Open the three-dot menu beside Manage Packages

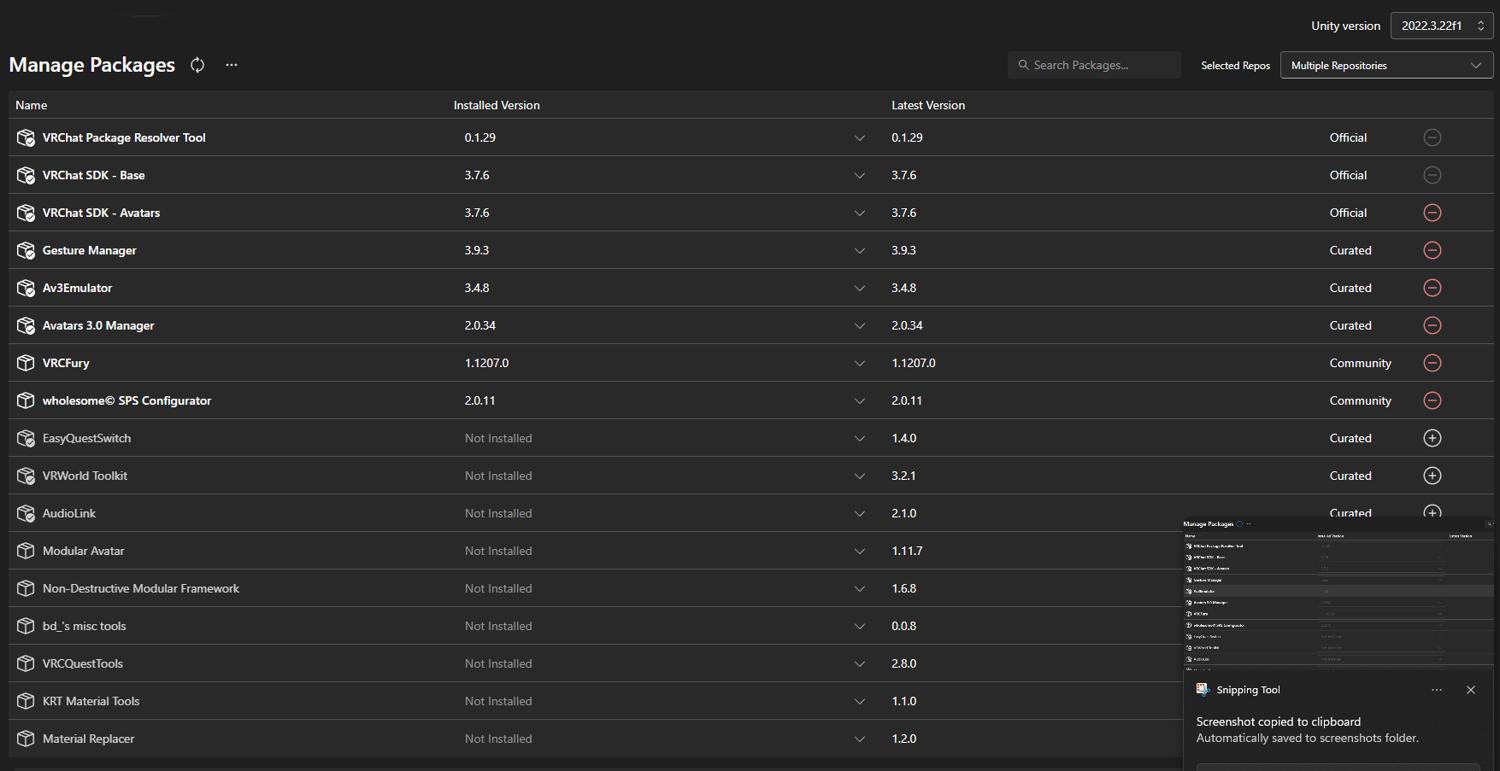[232, 65]
